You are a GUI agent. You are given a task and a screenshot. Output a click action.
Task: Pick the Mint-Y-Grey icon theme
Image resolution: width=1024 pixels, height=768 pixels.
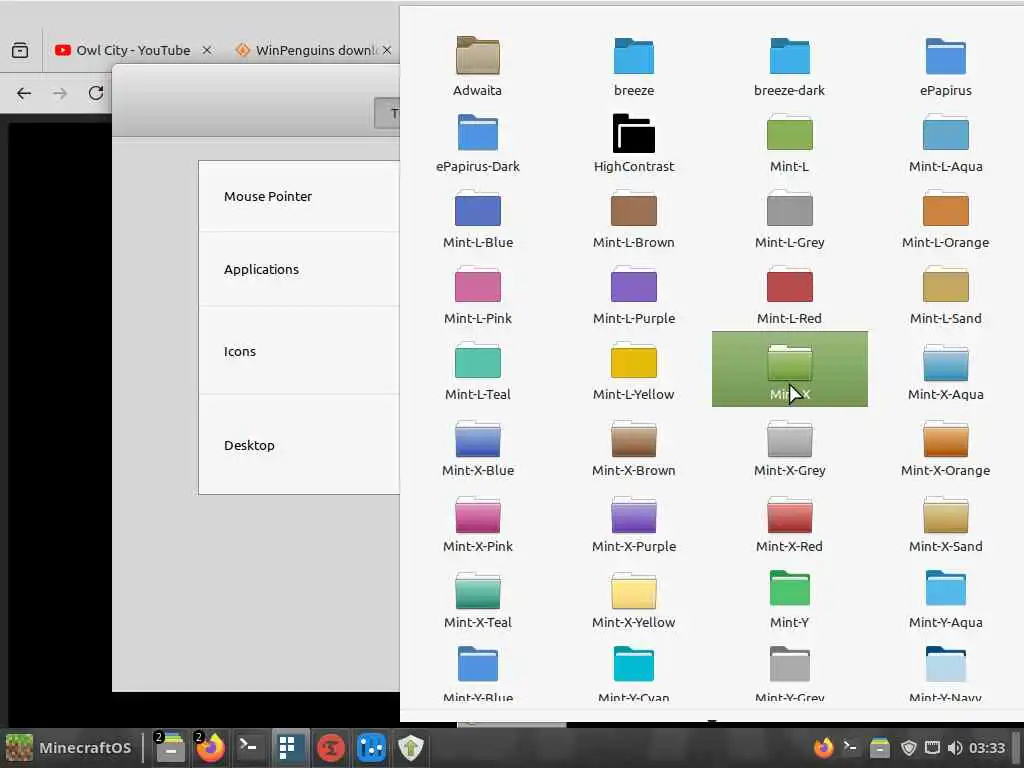tap(790, 671)
